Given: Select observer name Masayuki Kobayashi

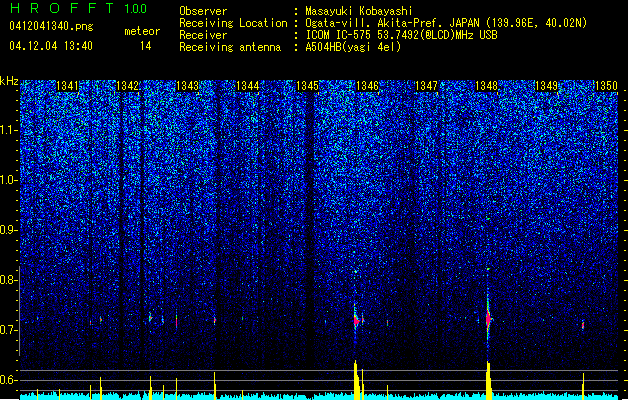Looking at the screenshot, I should [359, 11].
